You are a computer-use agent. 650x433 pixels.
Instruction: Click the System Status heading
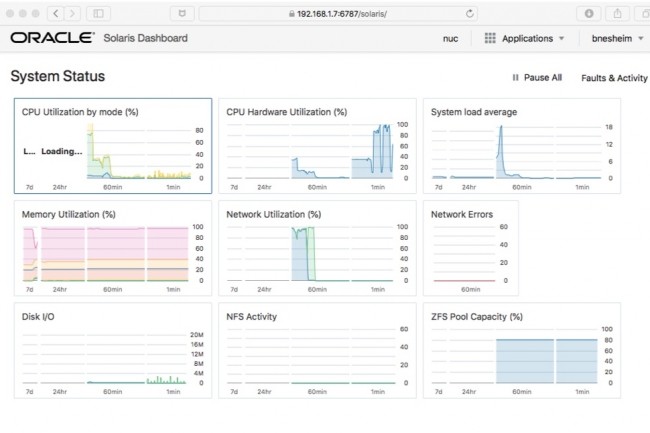coord(58,76)
